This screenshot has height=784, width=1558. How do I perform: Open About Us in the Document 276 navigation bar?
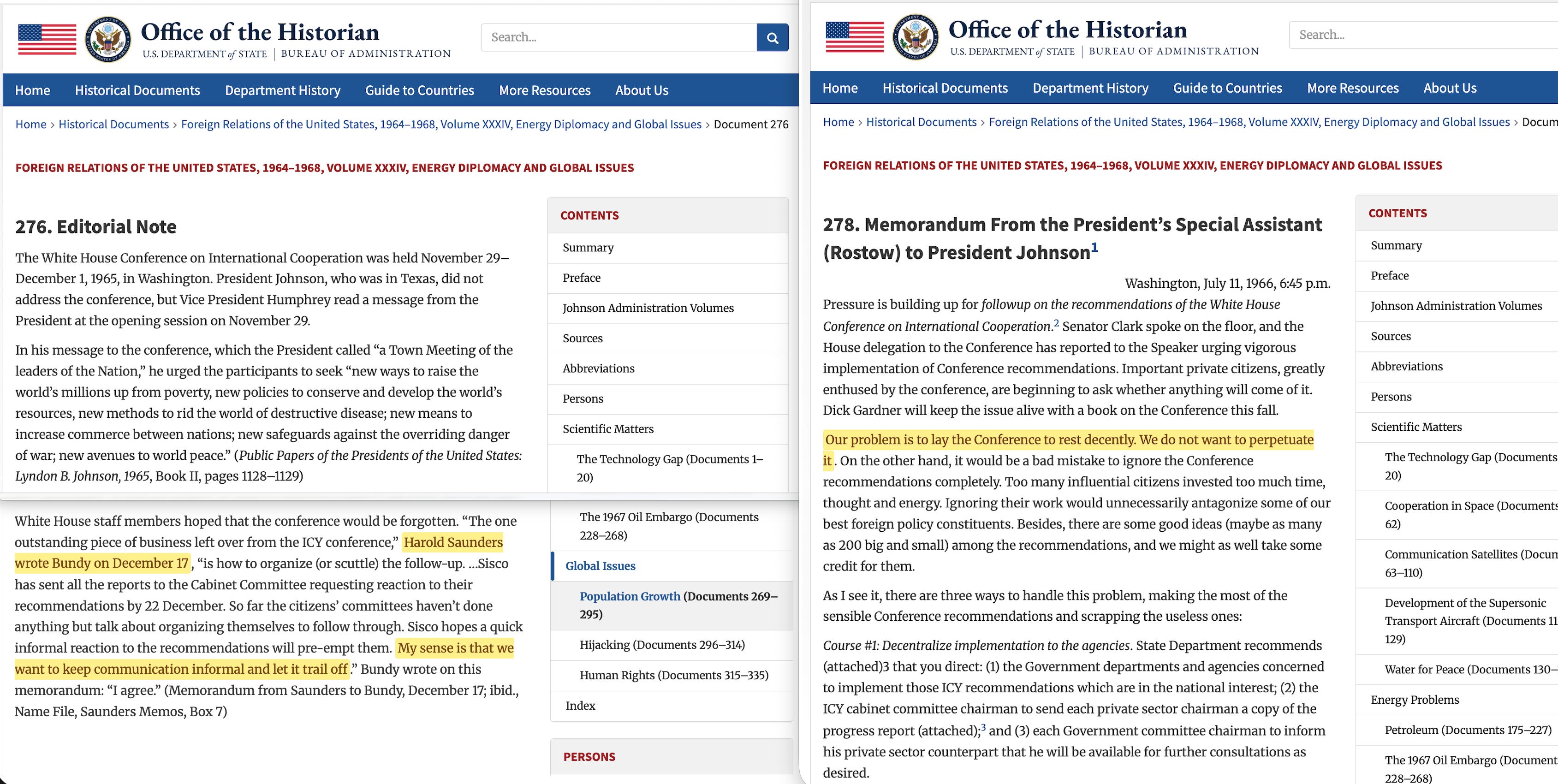click(642, 90)
